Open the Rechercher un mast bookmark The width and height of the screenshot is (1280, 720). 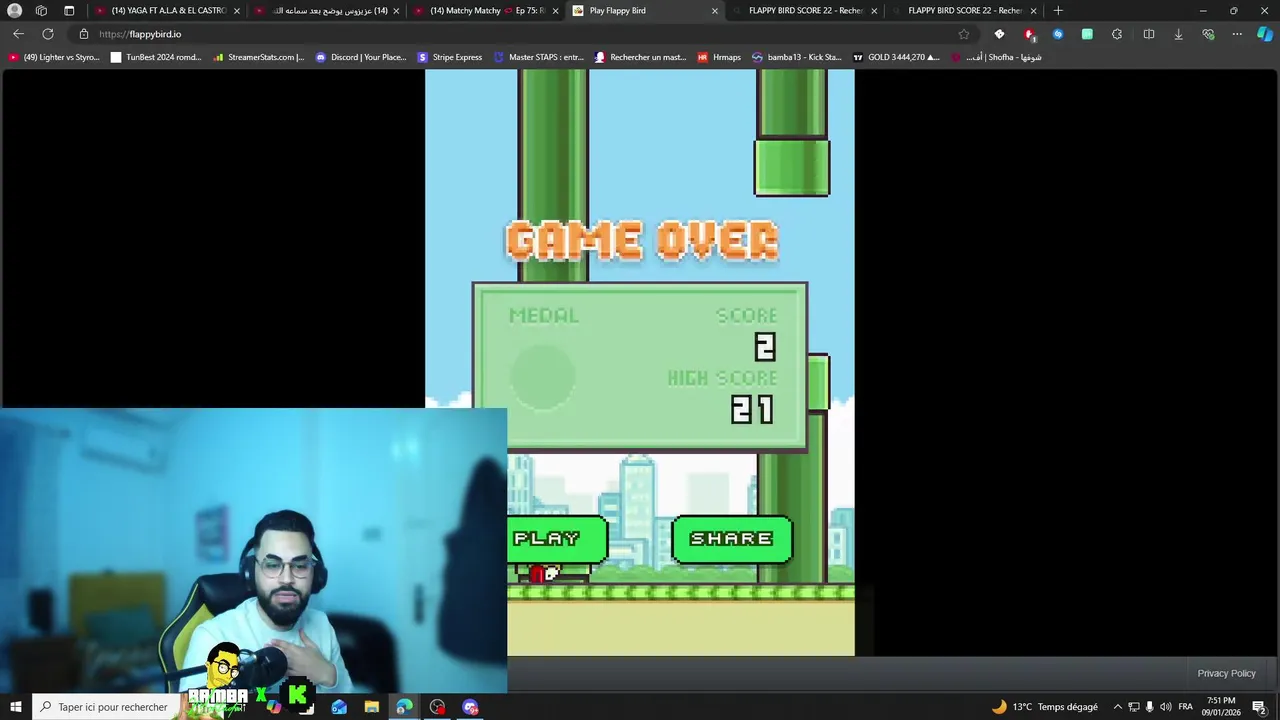pyautogui.click(x=640, y=57)
